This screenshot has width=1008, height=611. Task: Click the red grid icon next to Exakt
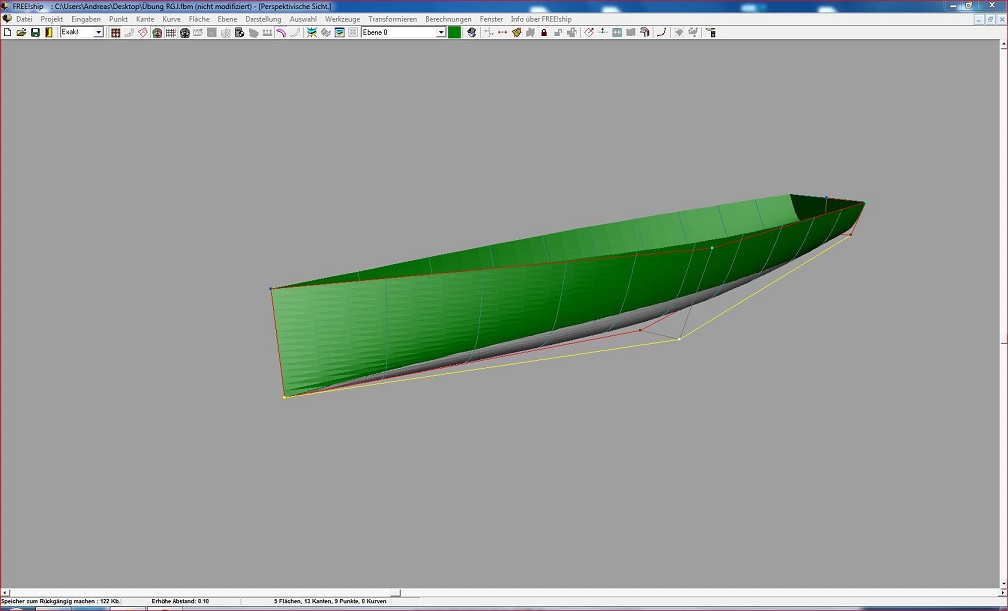click(x=116, y=33)
